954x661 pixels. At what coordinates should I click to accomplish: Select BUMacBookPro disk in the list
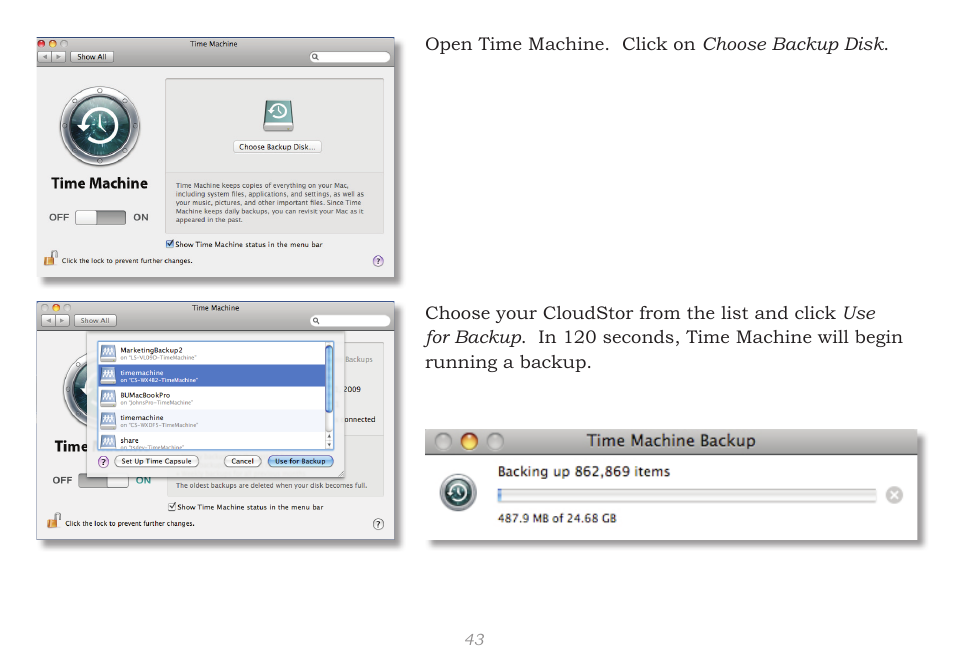(212, 398)
